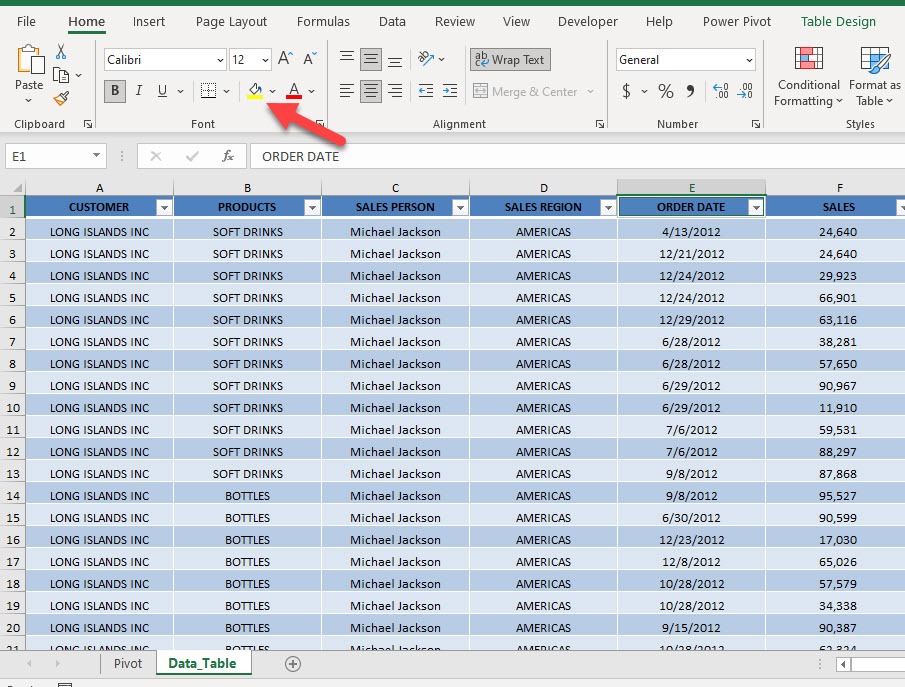Open the Power Pivot tab
905x687 pixels.
[x=736, y=21]
